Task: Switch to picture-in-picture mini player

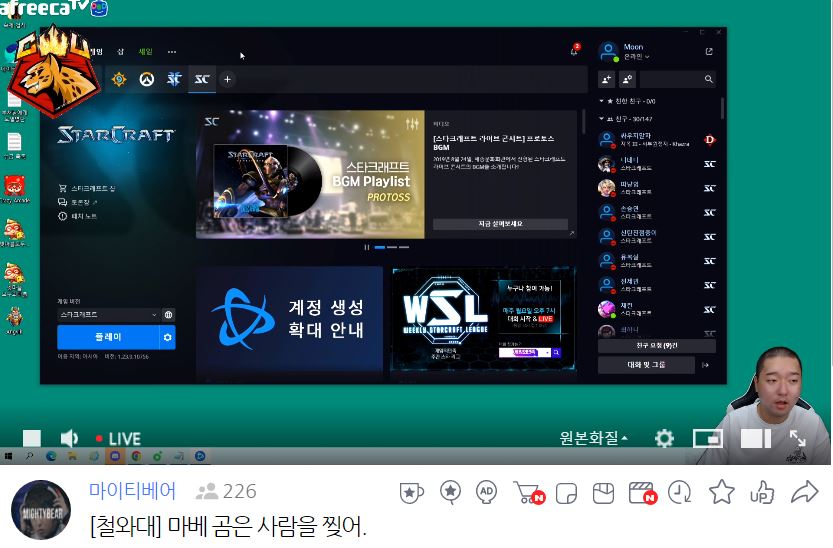Action: [708, 439]
